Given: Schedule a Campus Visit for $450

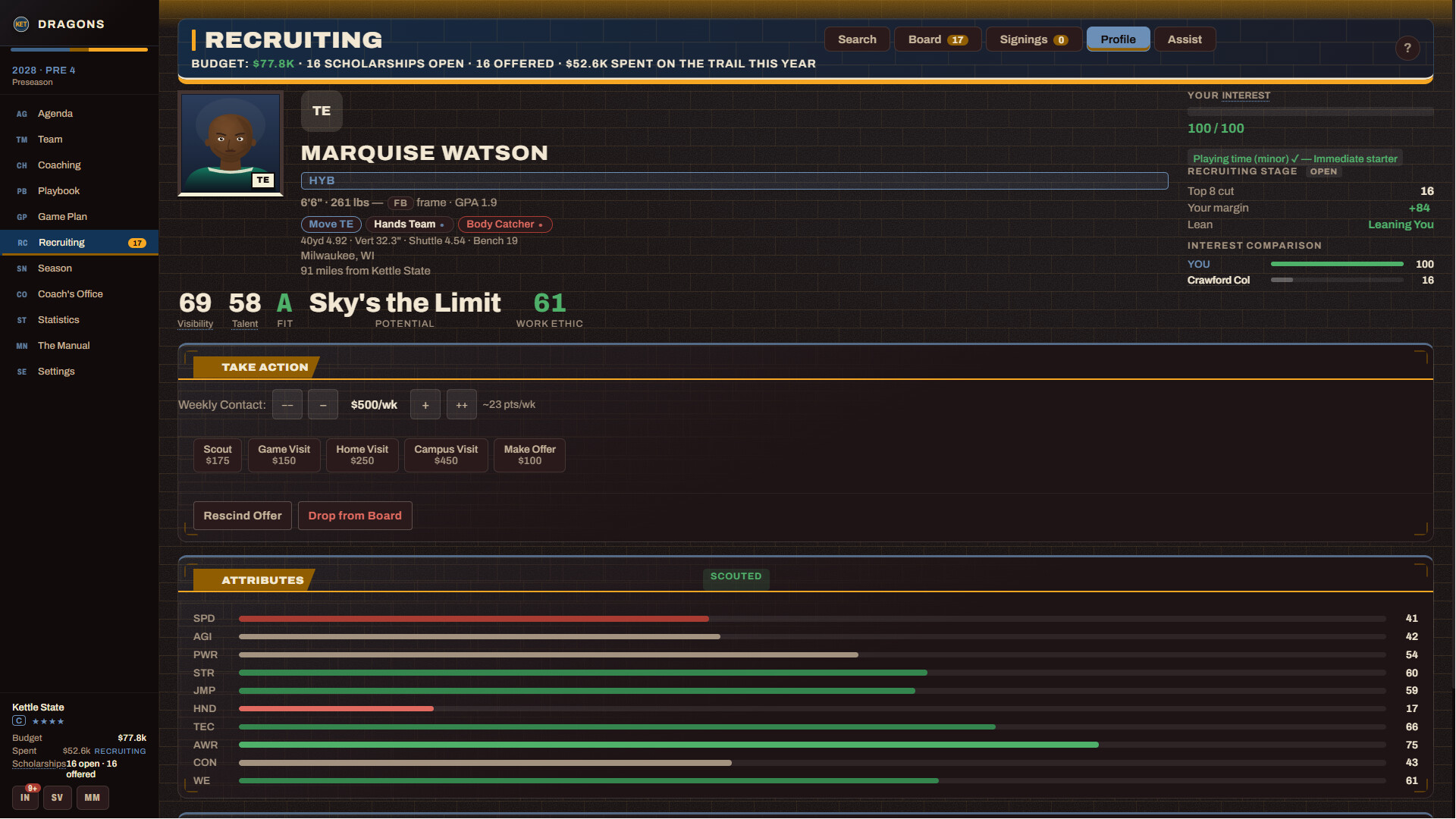Looking at the screenshot, I should [x=446, y=455].
